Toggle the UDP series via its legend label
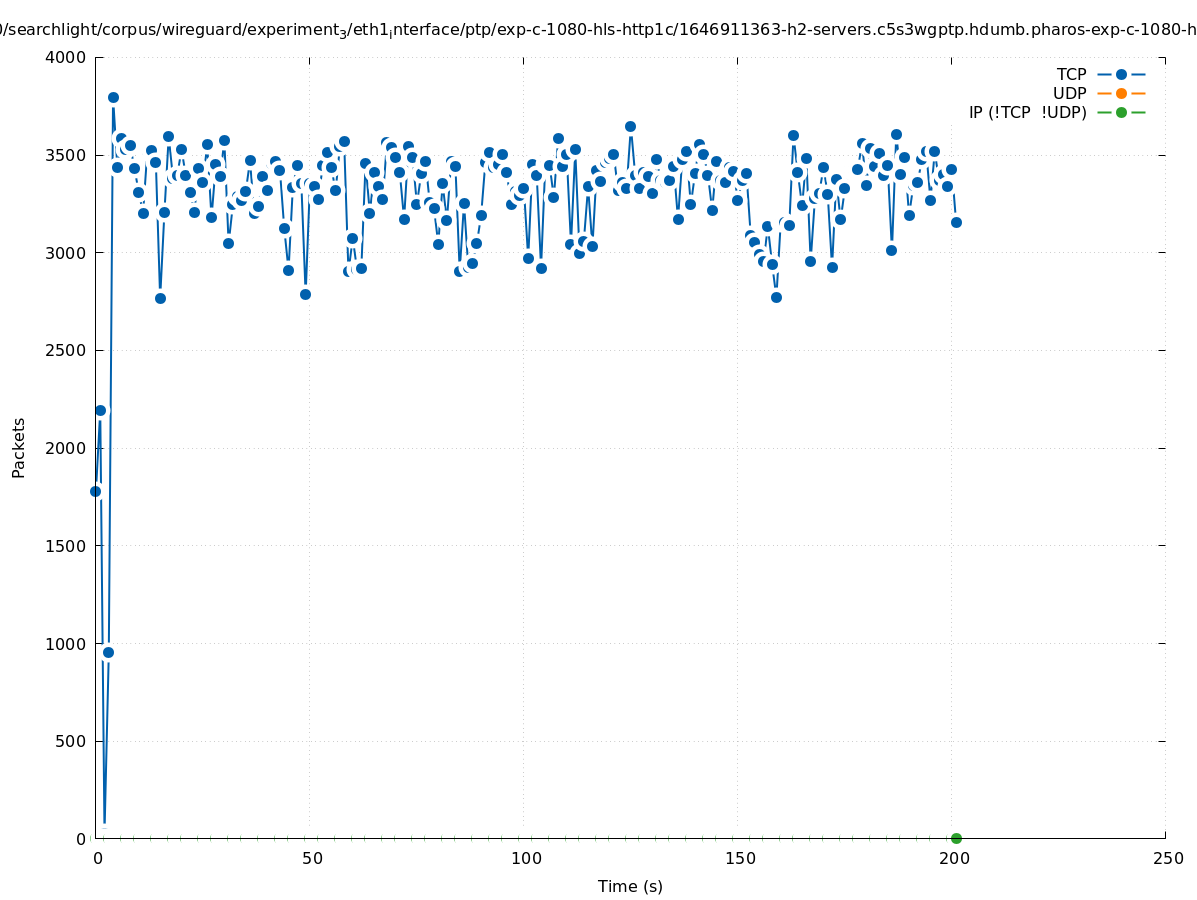 1069,93
